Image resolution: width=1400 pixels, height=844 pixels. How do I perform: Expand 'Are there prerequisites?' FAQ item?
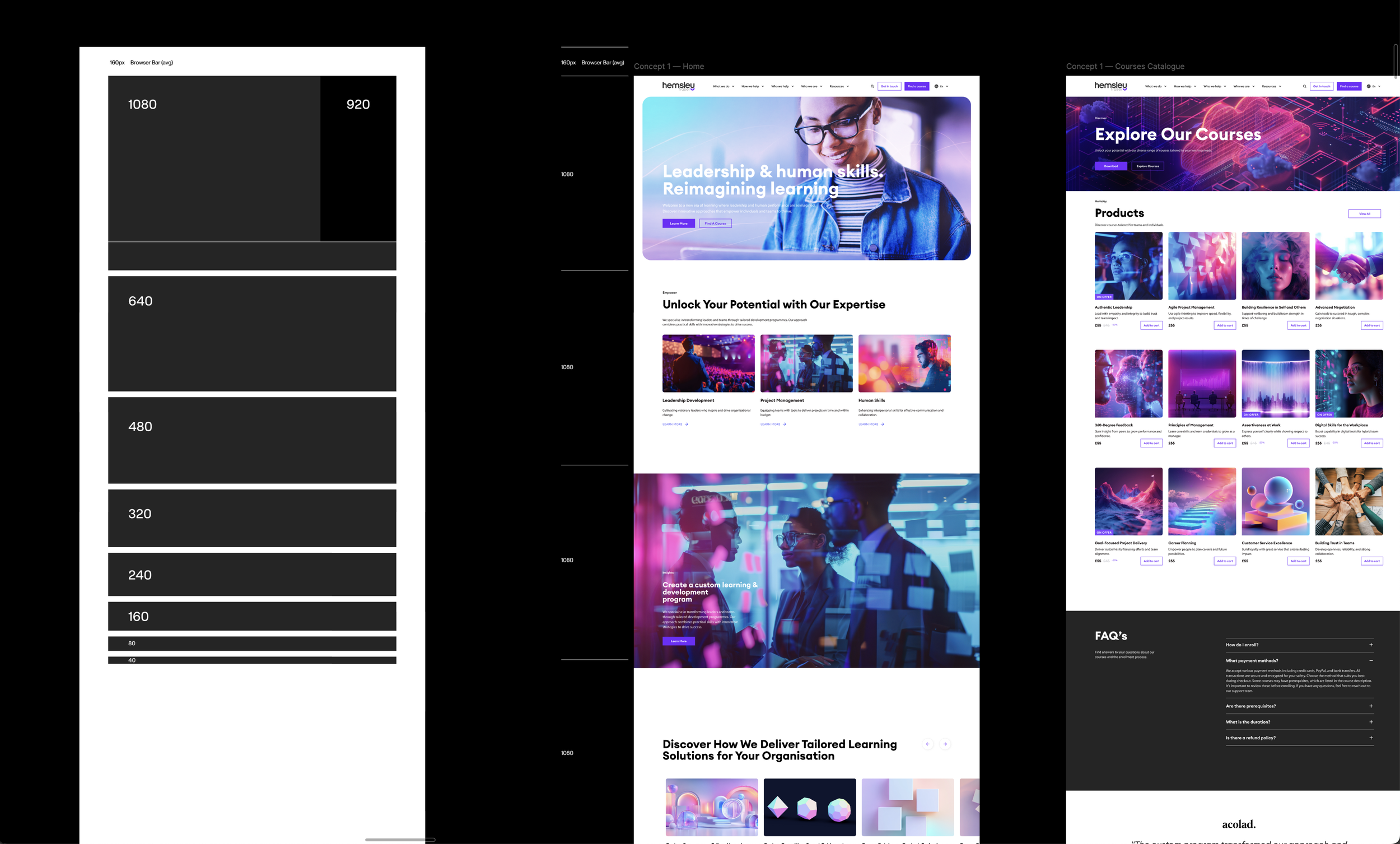(x=1371, y=706)
